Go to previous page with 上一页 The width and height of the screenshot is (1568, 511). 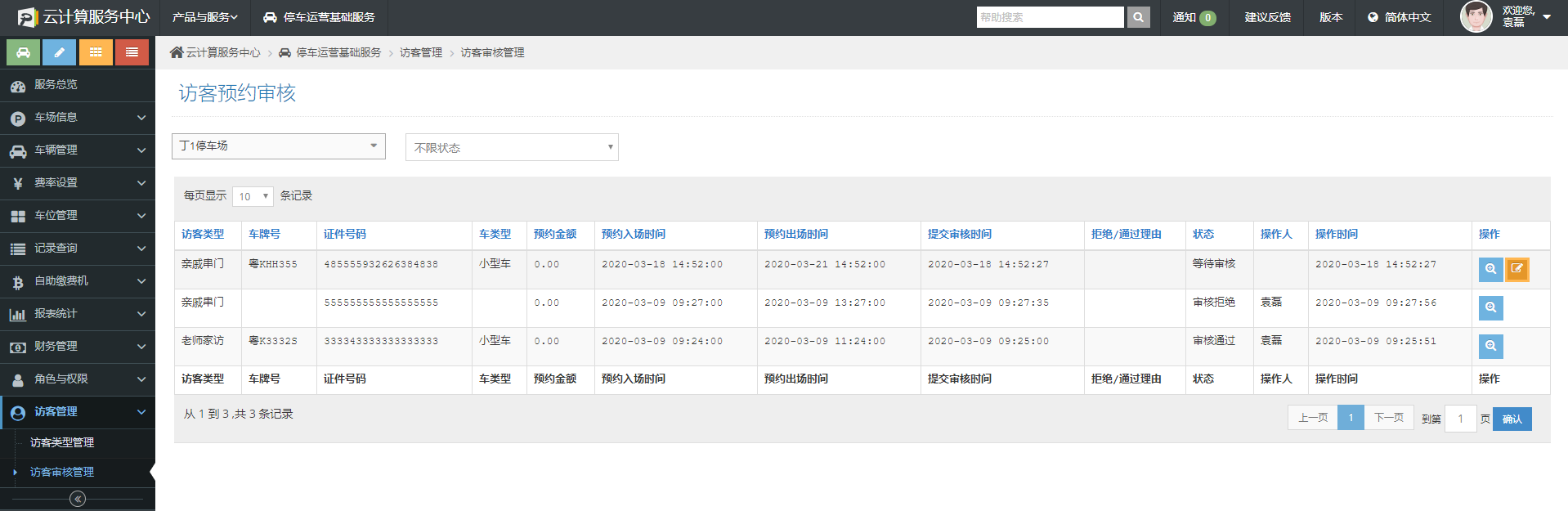coord(1313,418)
